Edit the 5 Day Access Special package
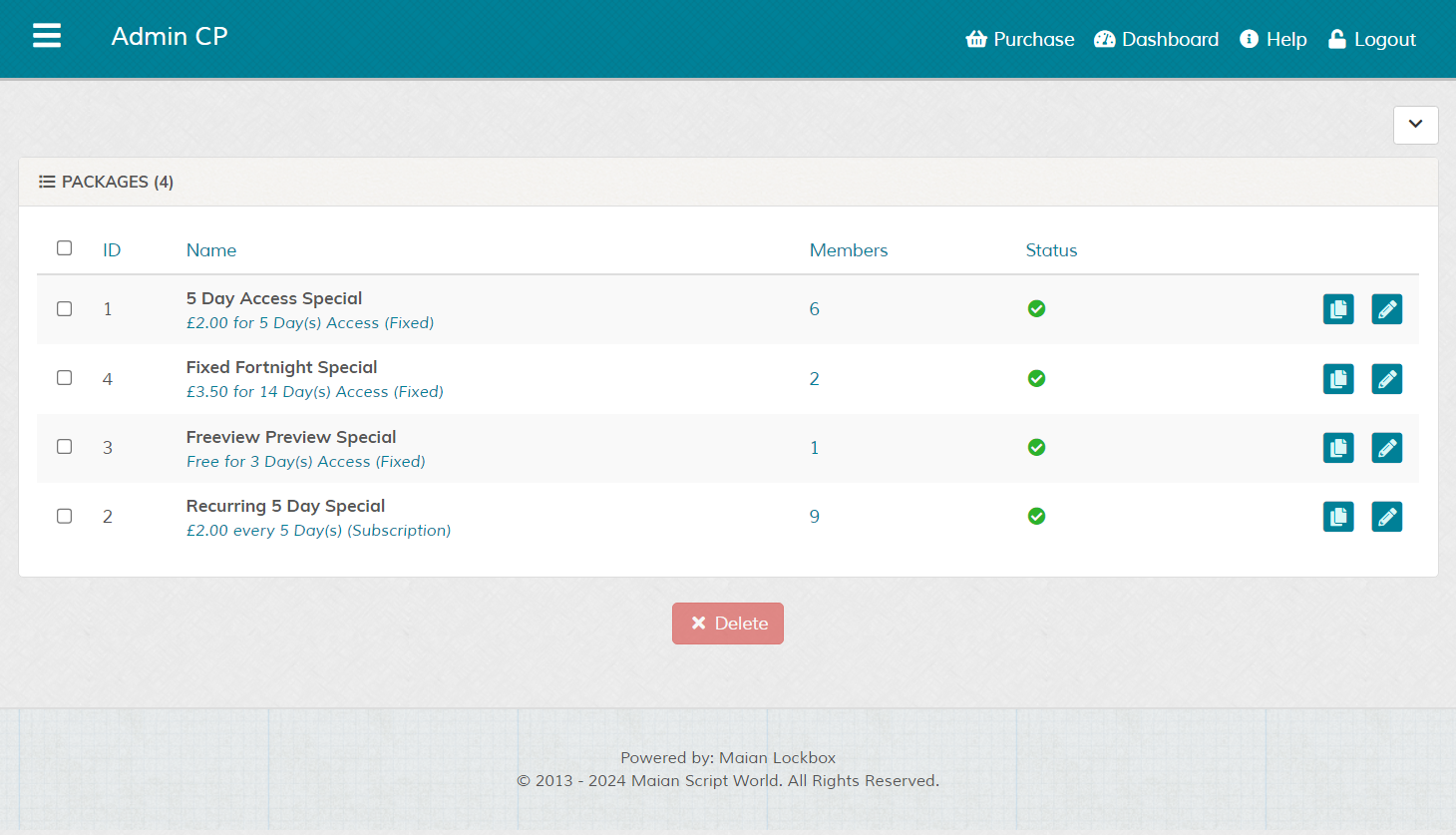Screen dimensions: 1456x835 coord(1386,309)
